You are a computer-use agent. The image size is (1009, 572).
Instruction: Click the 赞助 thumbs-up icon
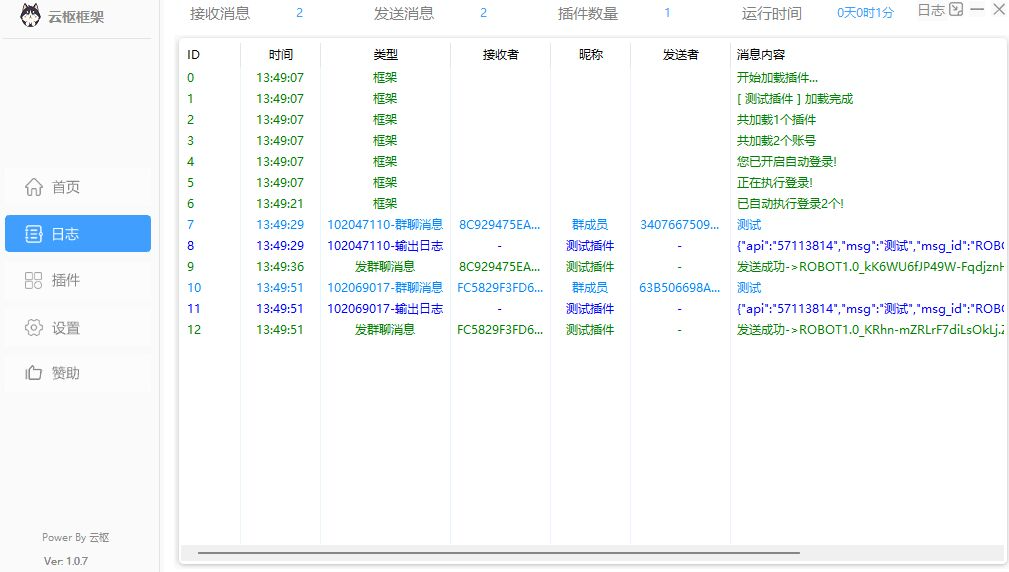(34, 373)
